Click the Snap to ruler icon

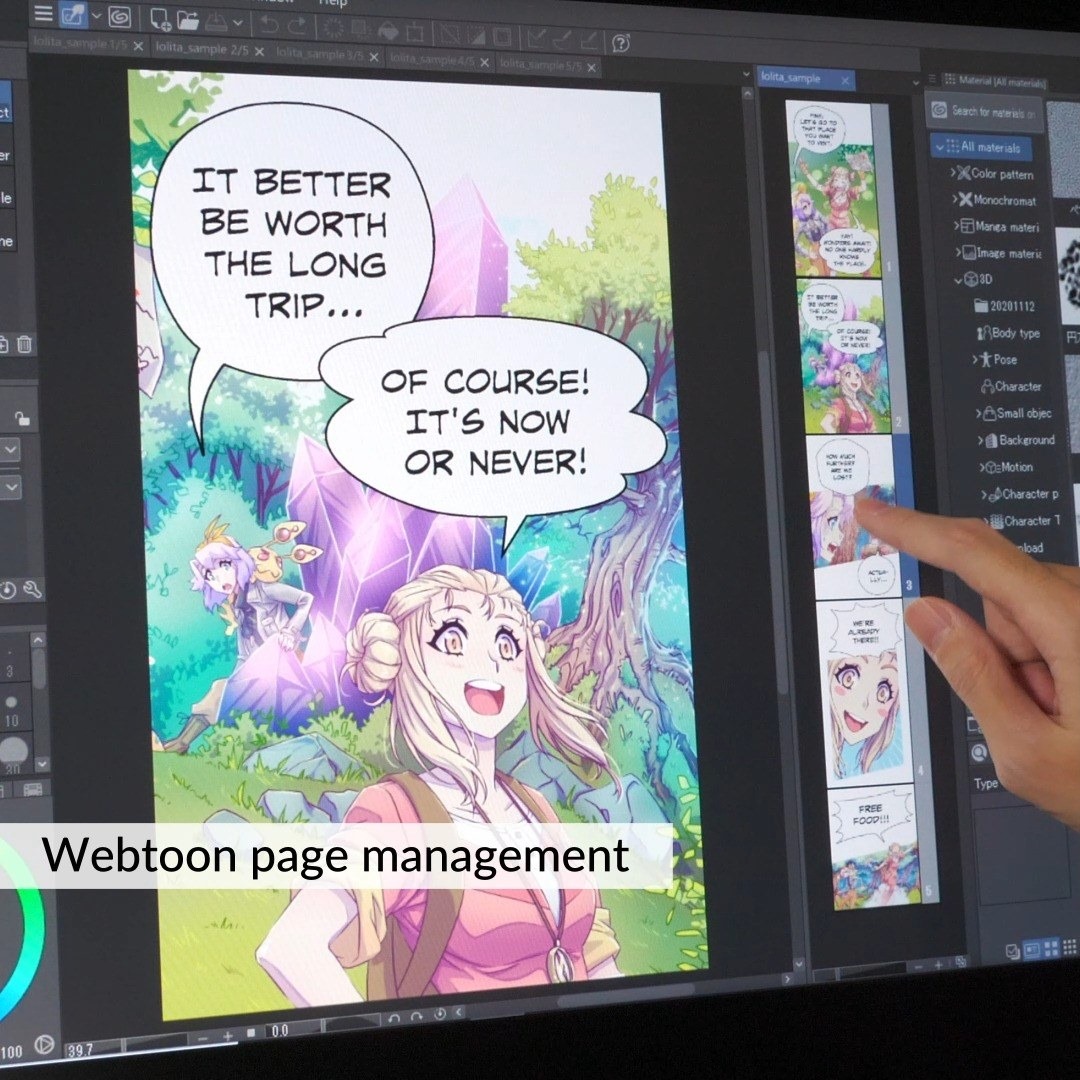point(537,39)
